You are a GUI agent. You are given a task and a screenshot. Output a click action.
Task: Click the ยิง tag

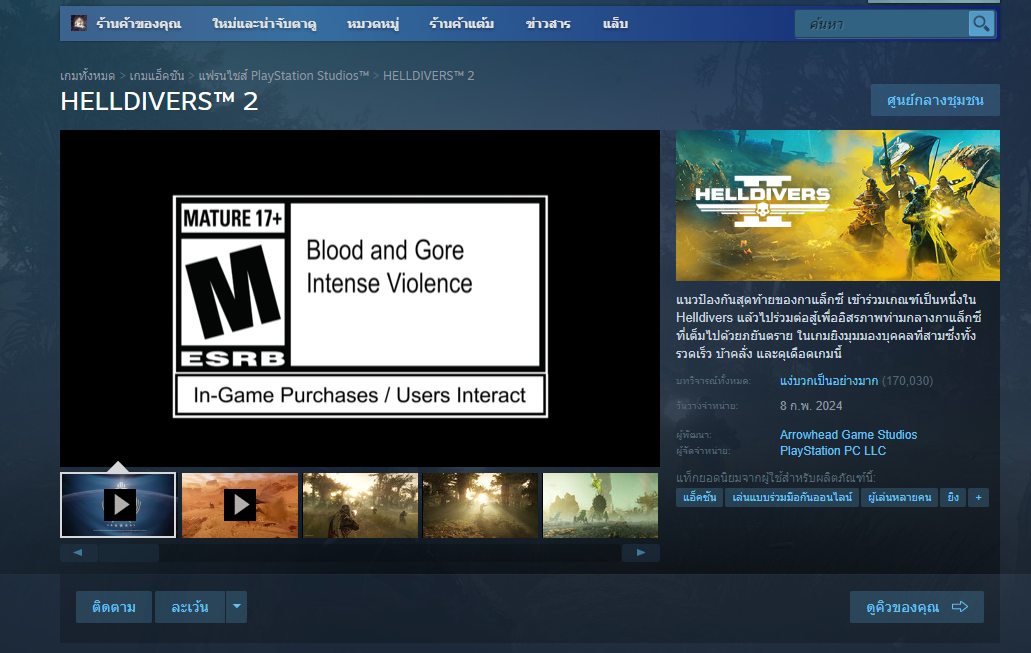click(953, 497)
